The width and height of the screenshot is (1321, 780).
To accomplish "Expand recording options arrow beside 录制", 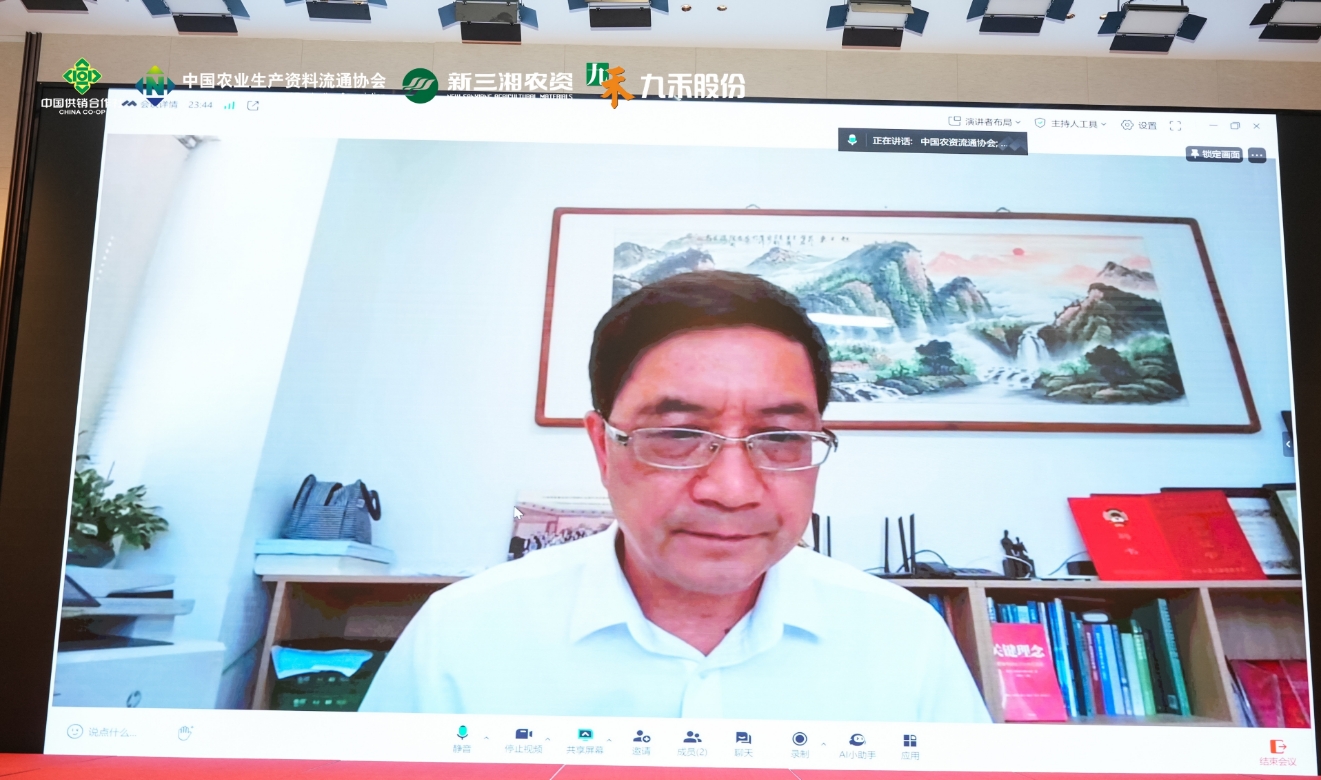I will tap(823, 744).
